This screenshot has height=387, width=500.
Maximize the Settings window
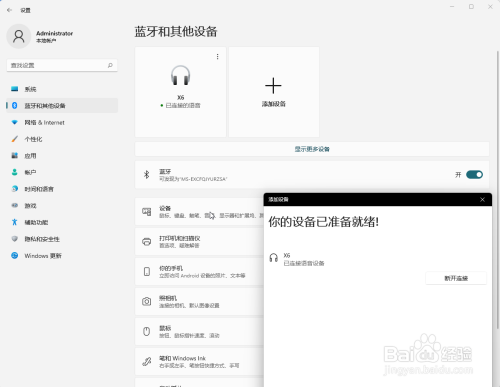(x=471, y=6)
